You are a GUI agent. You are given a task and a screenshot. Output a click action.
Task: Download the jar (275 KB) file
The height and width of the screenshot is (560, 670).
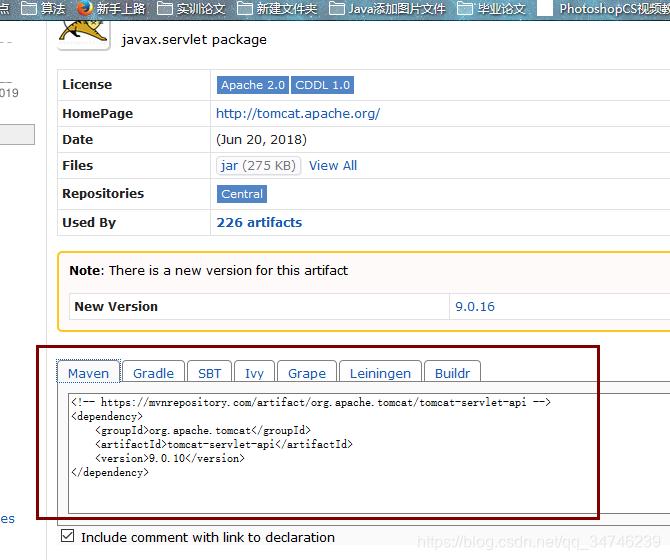coord(259,165)
